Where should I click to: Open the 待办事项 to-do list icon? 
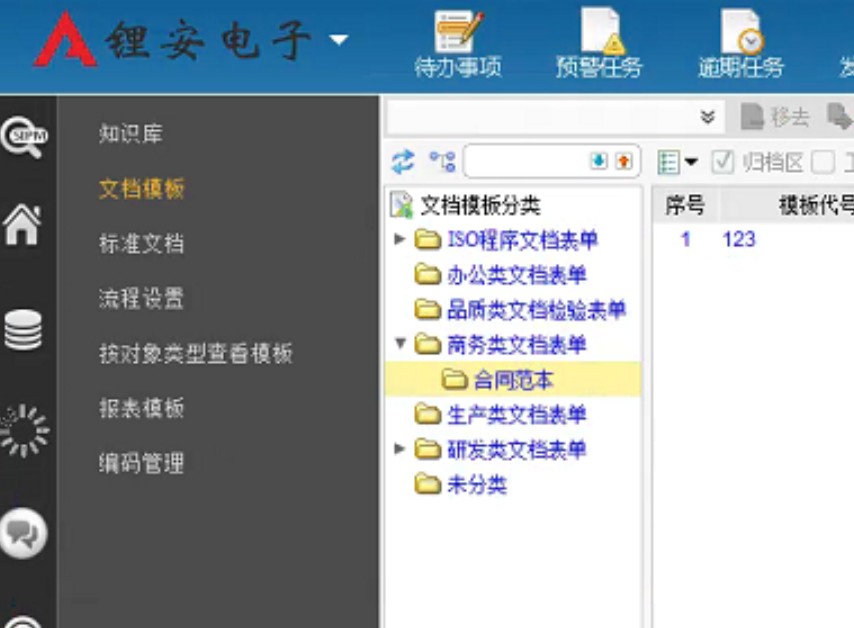(x=457, y=45)
